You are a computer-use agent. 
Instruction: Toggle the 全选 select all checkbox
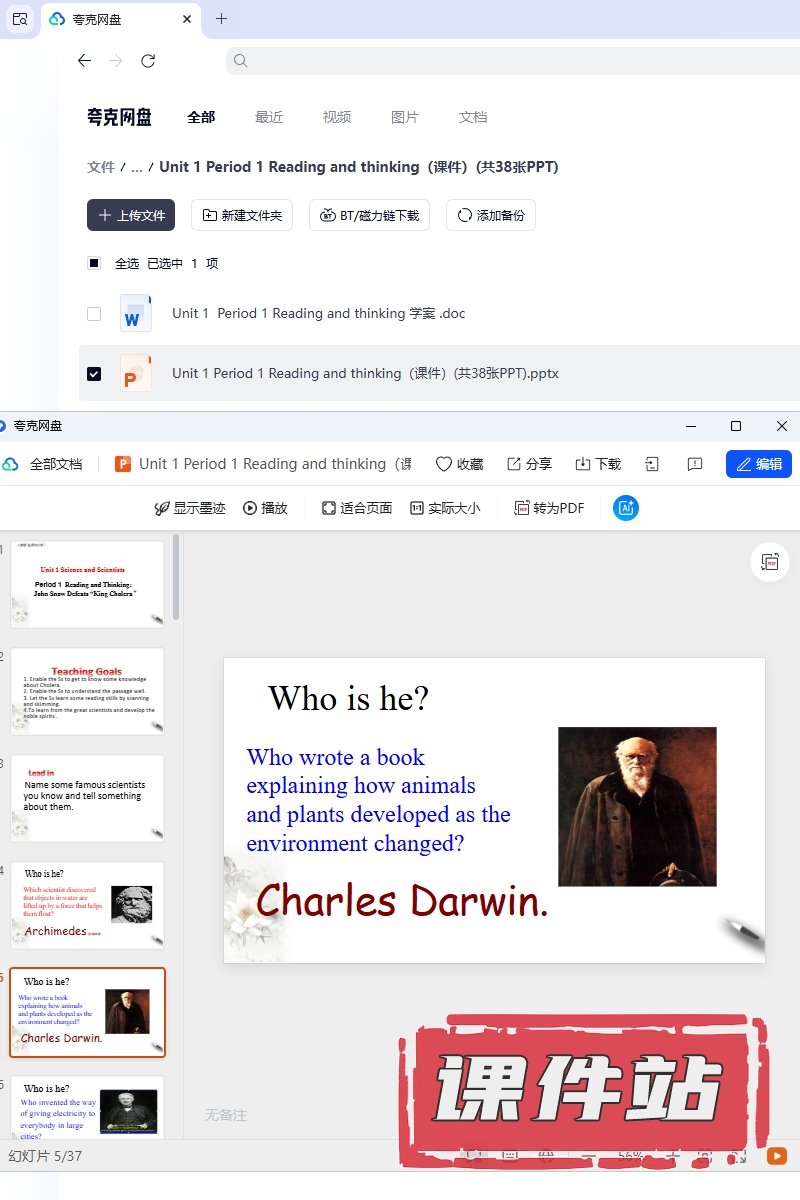pos(94,264)
